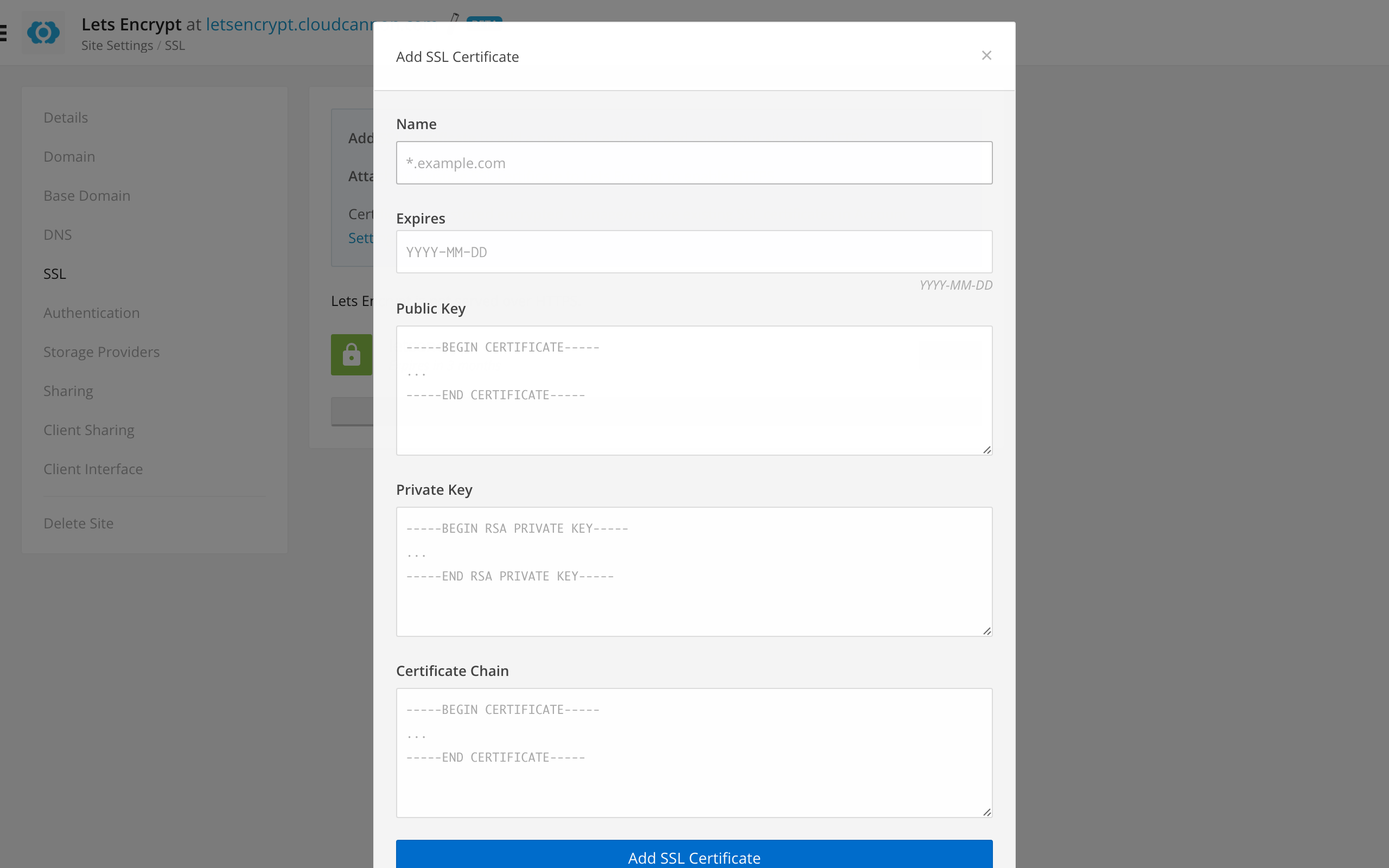Click the Details sidebar navigation icon
This screenshot has width=1389, height=868.
point(65,117)
